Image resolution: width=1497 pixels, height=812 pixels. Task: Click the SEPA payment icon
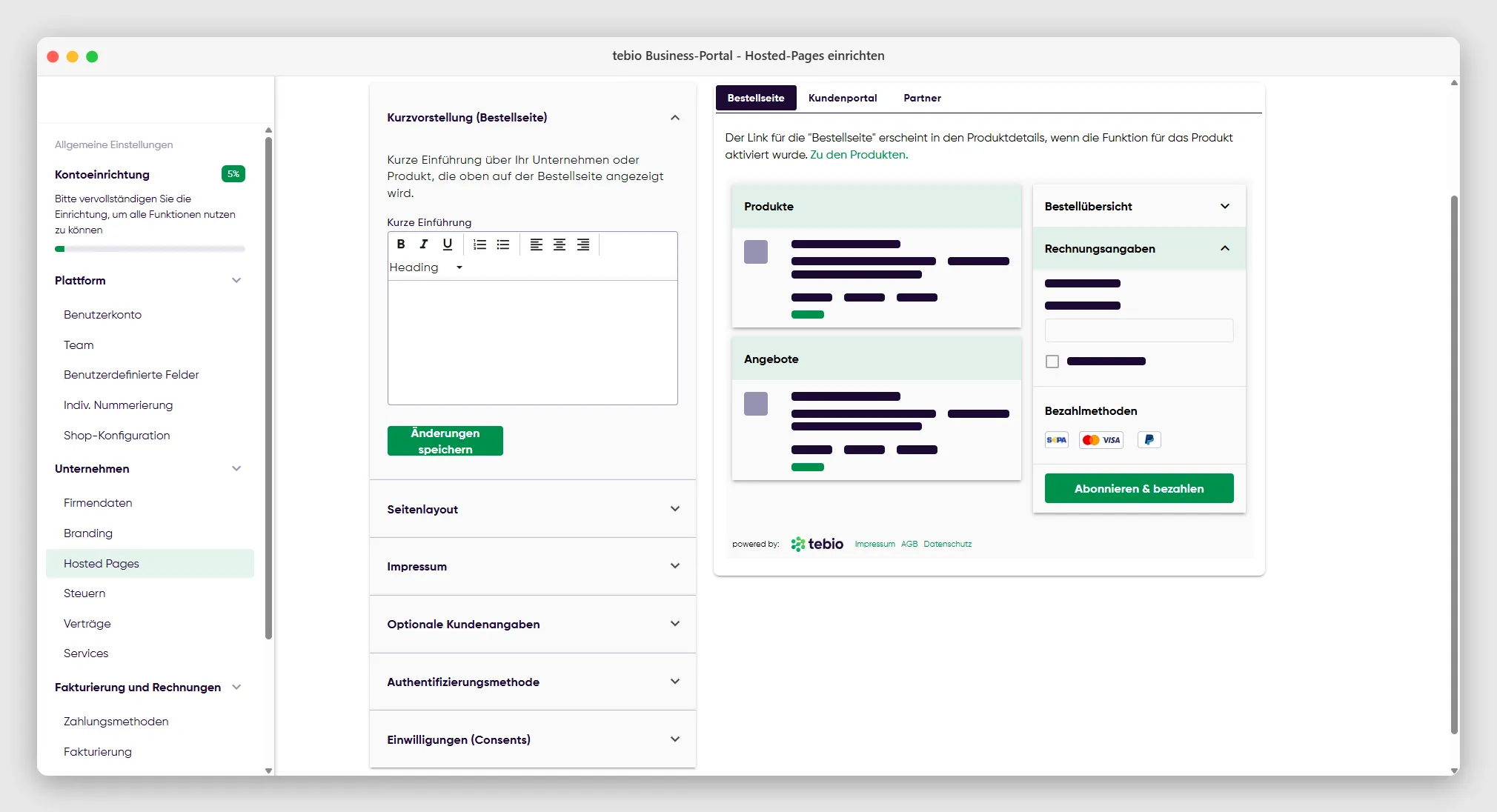[1057, 440]
